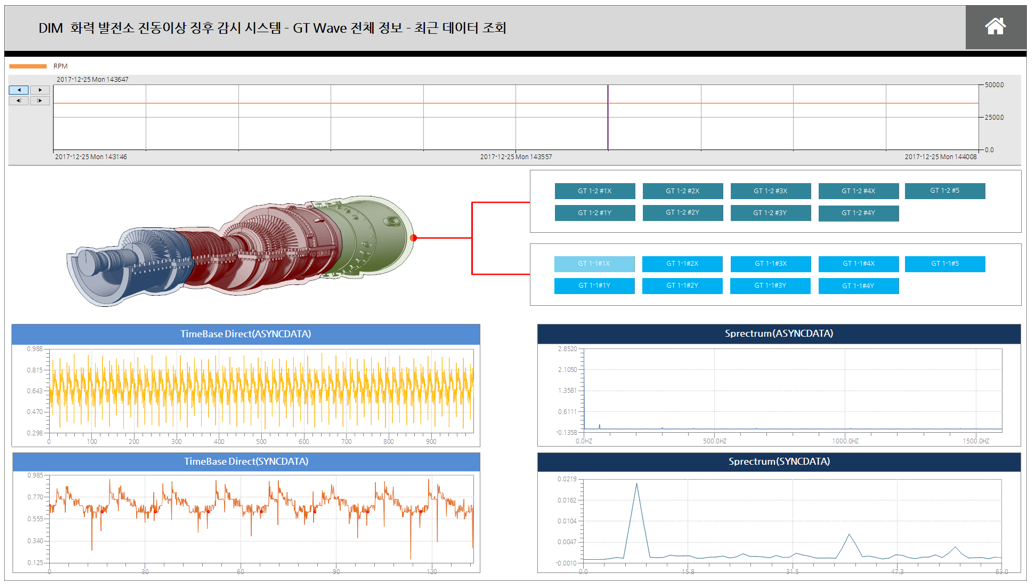The width and height of the screenshot is (1033, 588).
Task: Choose the GT 1-2 #3X channel
Action: click(770, 191)
